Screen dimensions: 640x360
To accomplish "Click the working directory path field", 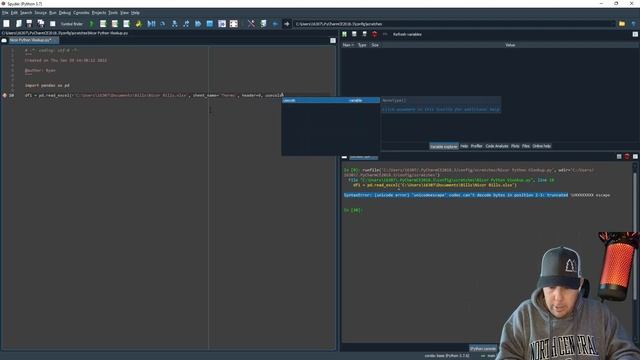I will click(454, 24).
